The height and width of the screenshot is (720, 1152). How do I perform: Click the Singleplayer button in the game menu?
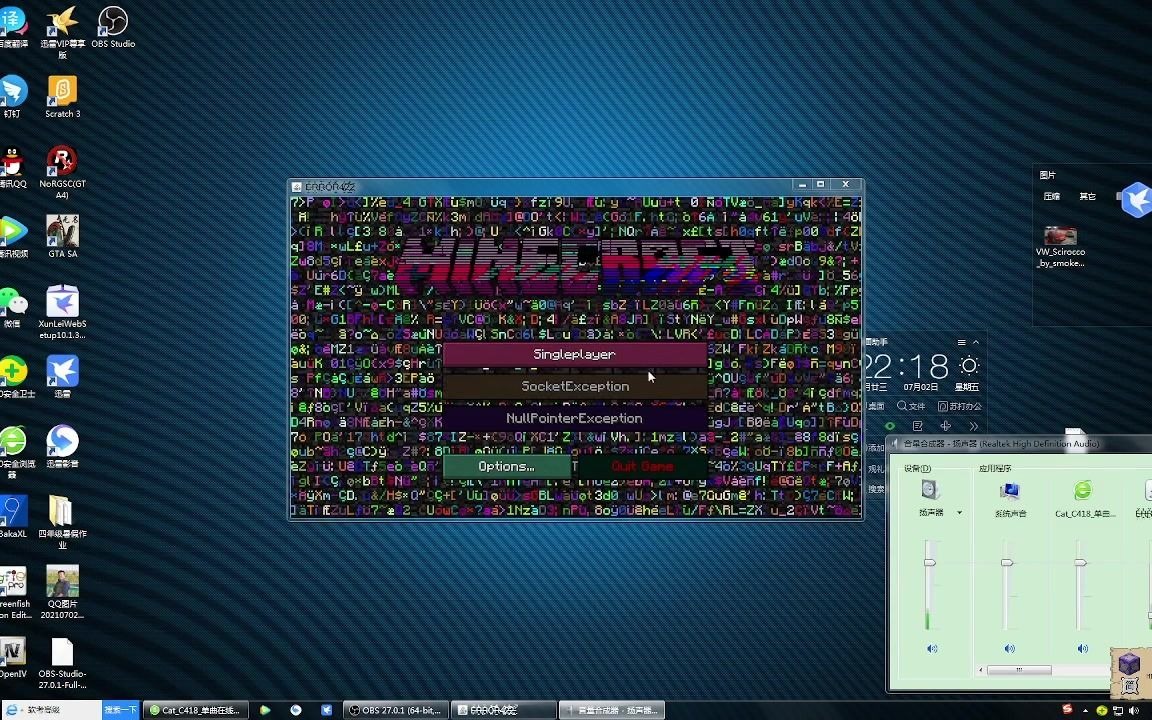click(575, 354)
